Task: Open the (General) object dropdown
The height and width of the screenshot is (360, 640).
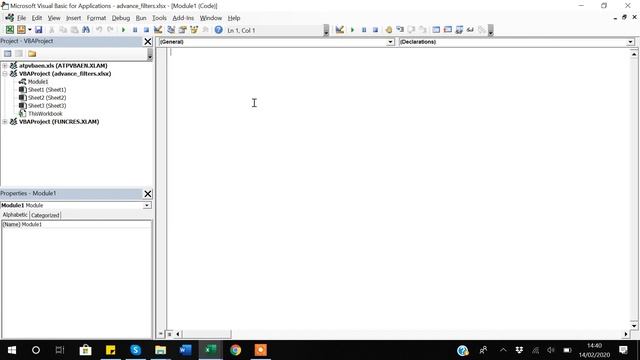Action: click(390, 42)
